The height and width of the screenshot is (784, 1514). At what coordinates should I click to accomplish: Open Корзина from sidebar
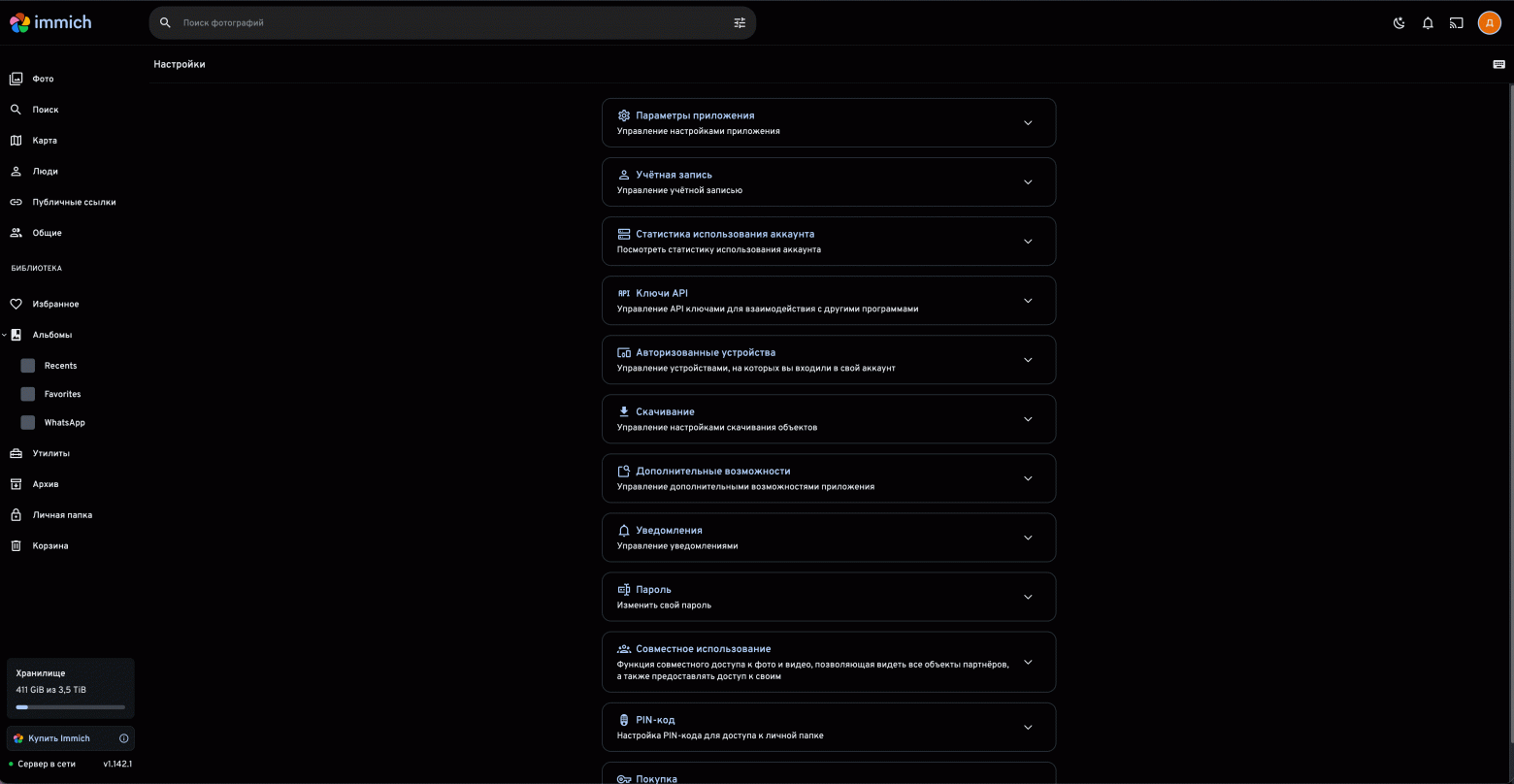pyautogui.click(x=49, y=546)
